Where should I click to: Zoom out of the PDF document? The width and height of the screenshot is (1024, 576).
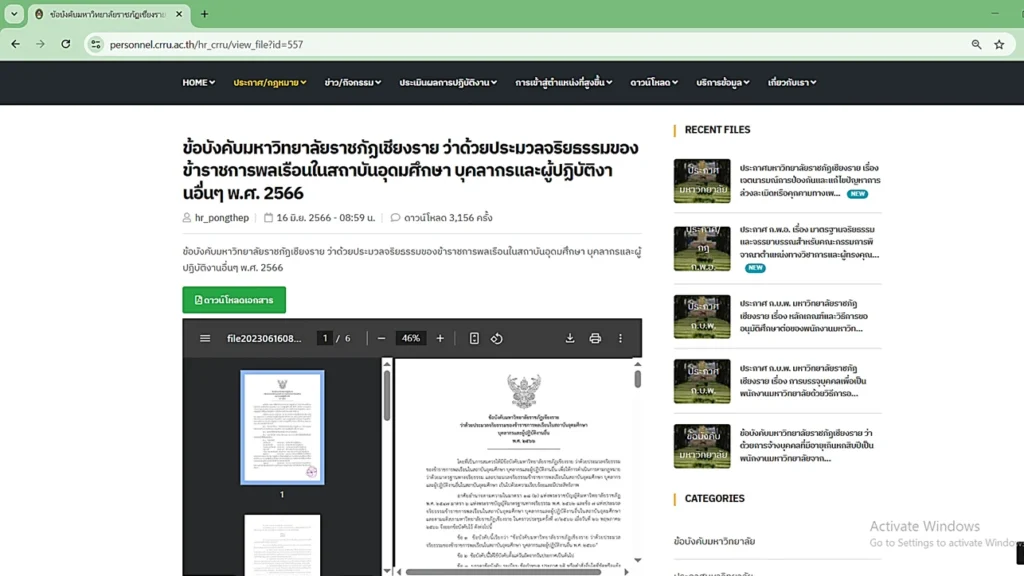click(381, 338)
